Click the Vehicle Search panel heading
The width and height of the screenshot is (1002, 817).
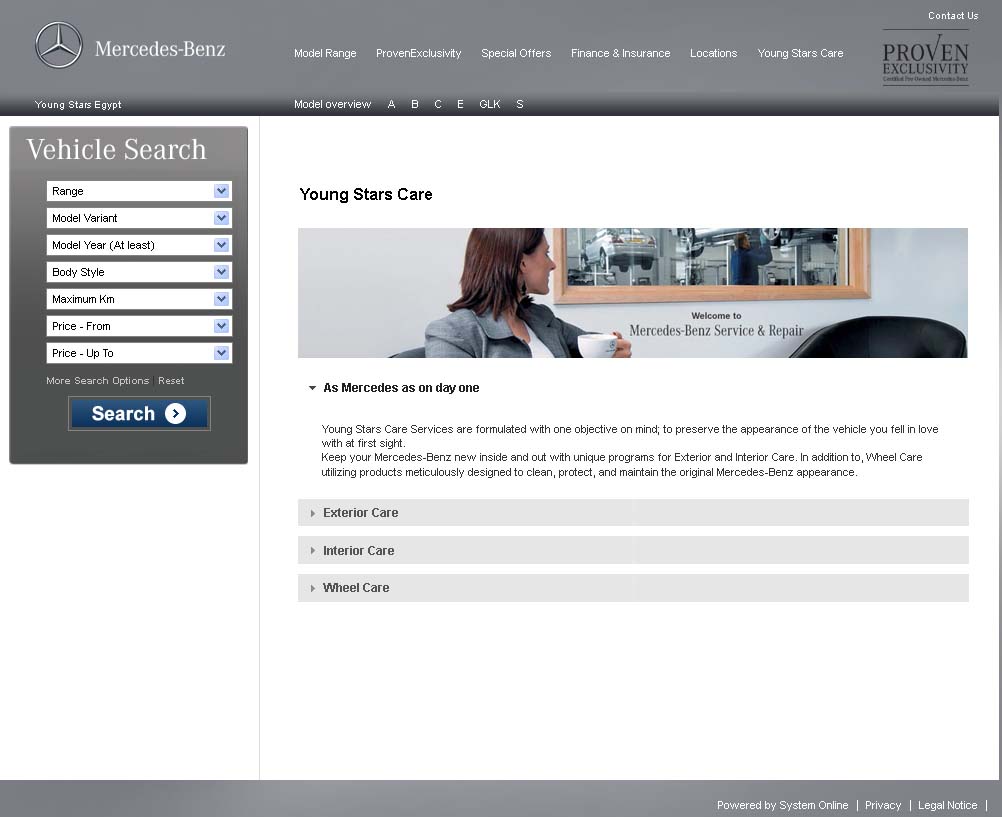click(x=116, y=150)
